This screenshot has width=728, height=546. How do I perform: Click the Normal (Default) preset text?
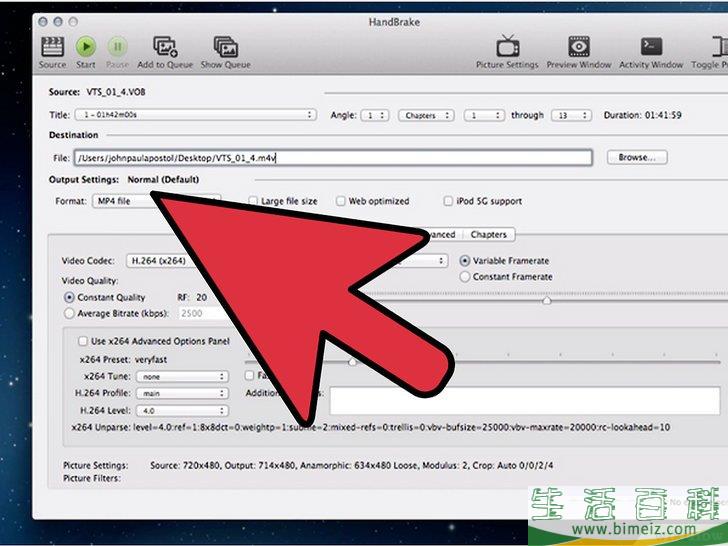163,180
